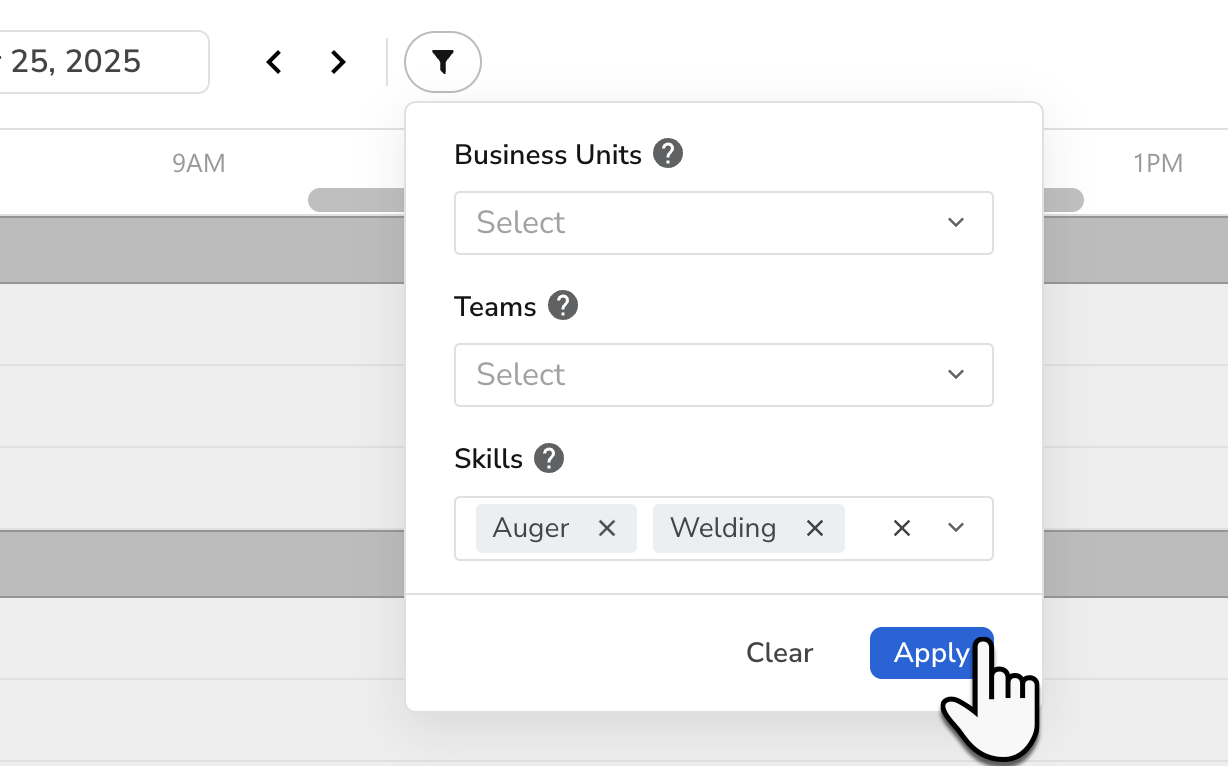Select the Auger skill tag chip
Viewport: 1228px width, 766px height.
tap(530, 528)
